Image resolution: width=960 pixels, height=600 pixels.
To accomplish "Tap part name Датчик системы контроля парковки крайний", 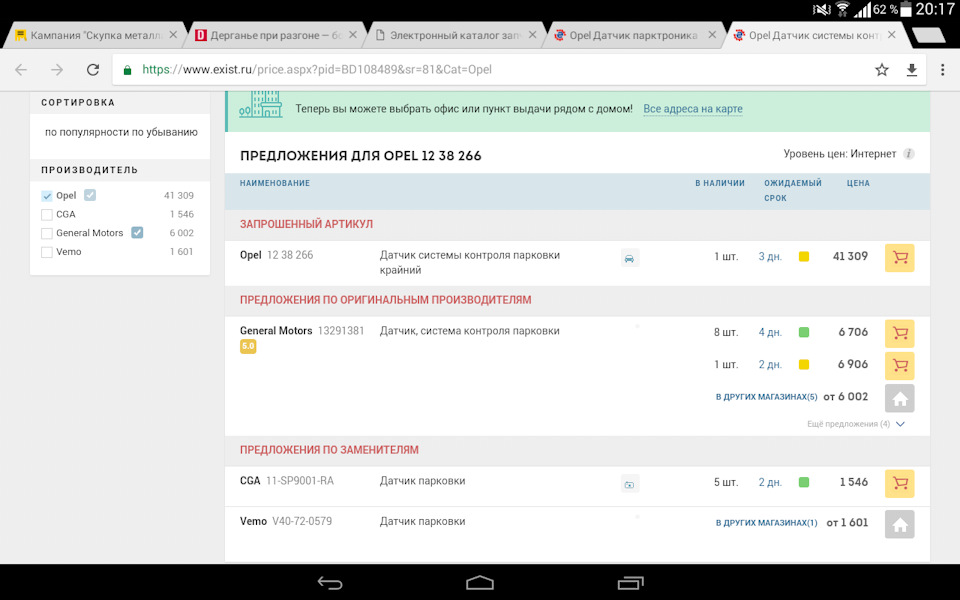I will (470, 263).
